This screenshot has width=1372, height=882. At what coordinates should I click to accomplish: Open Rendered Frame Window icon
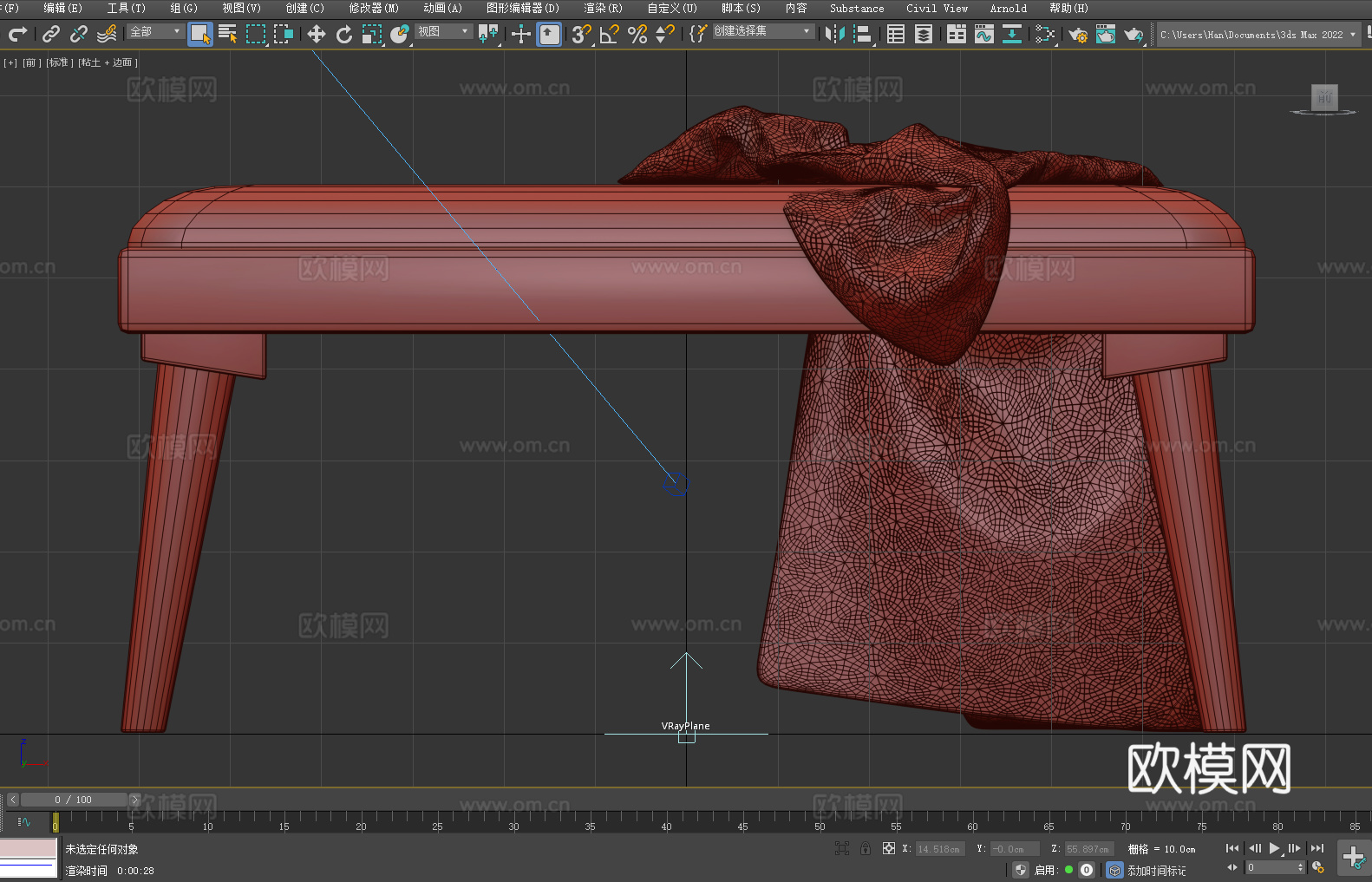click(1106, 34)
